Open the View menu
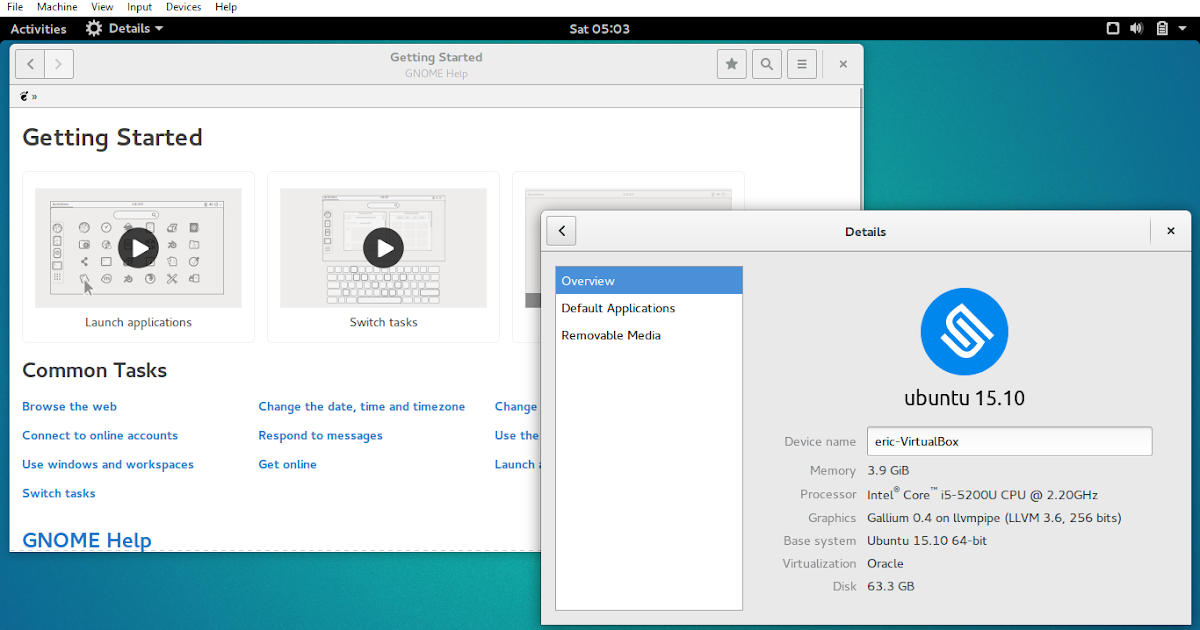The image size is (1200, 630). 102,7
